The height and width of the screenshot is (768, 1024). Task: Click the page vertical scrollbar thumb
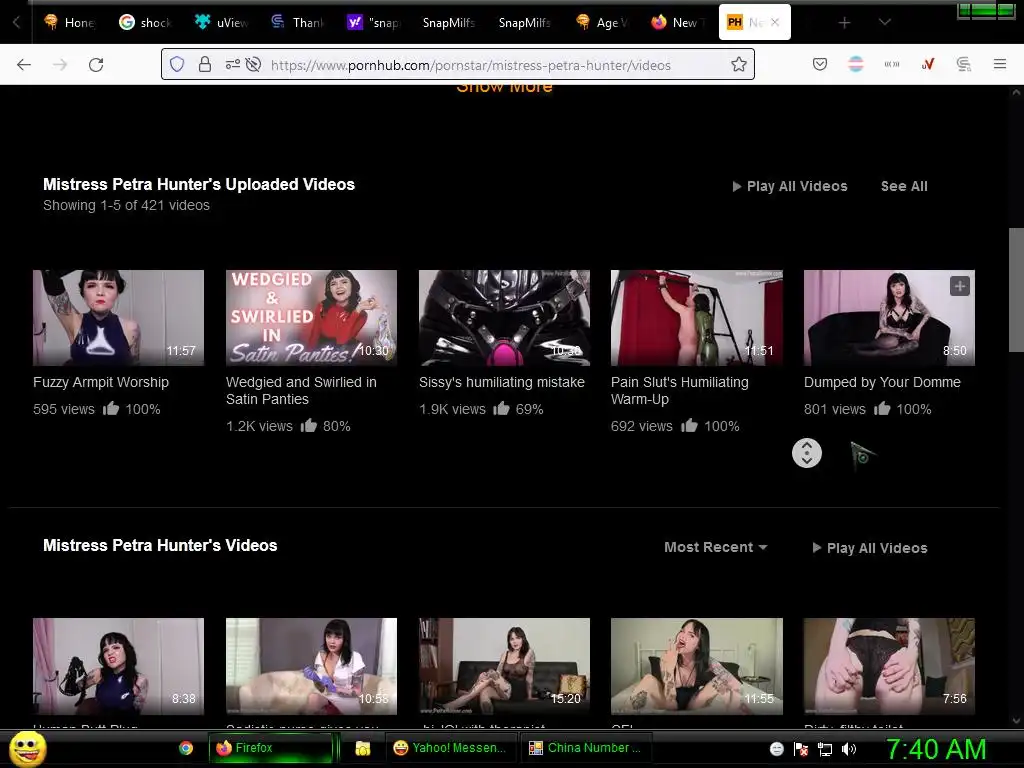point(1016,291)
